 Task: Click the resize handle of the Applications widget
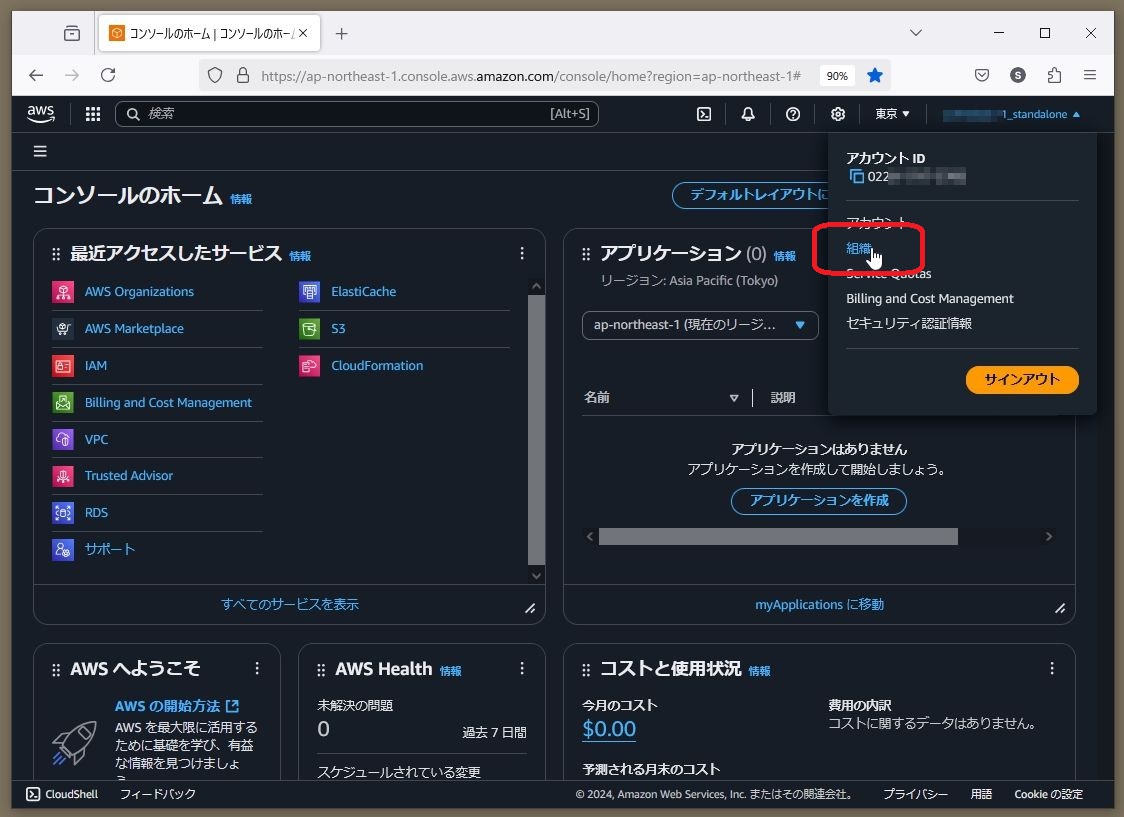1059,608
